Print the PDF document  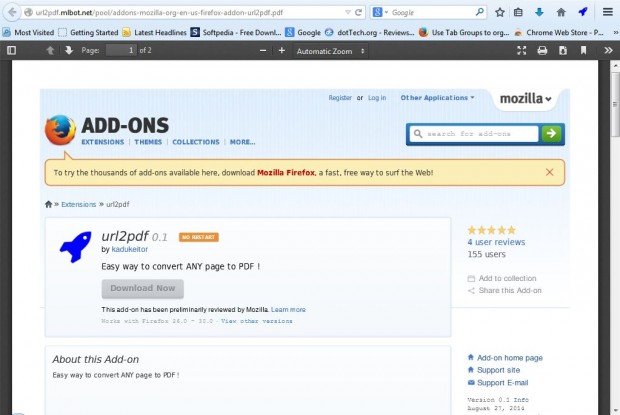coord(542,51)
